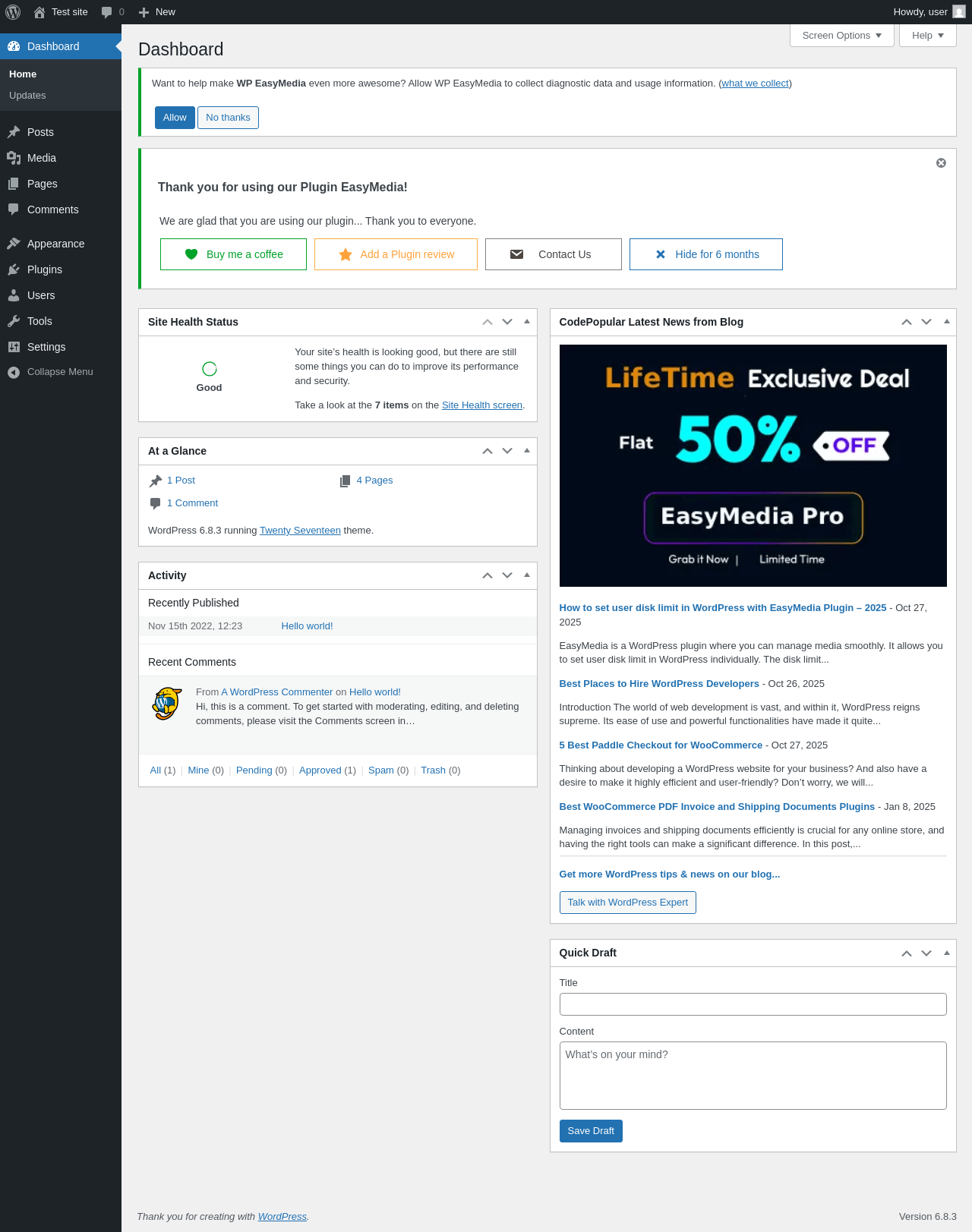Click the pages icon beside 4 Pages

pos(346,481)
